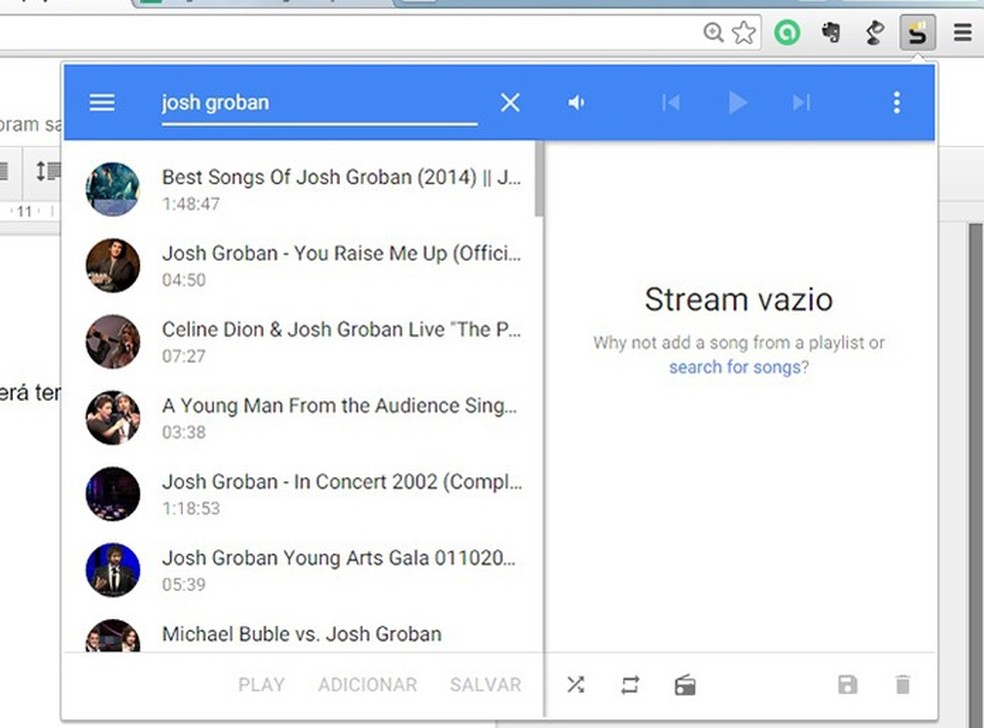
Task: Activate radio mode
Action: coord(684,685)
